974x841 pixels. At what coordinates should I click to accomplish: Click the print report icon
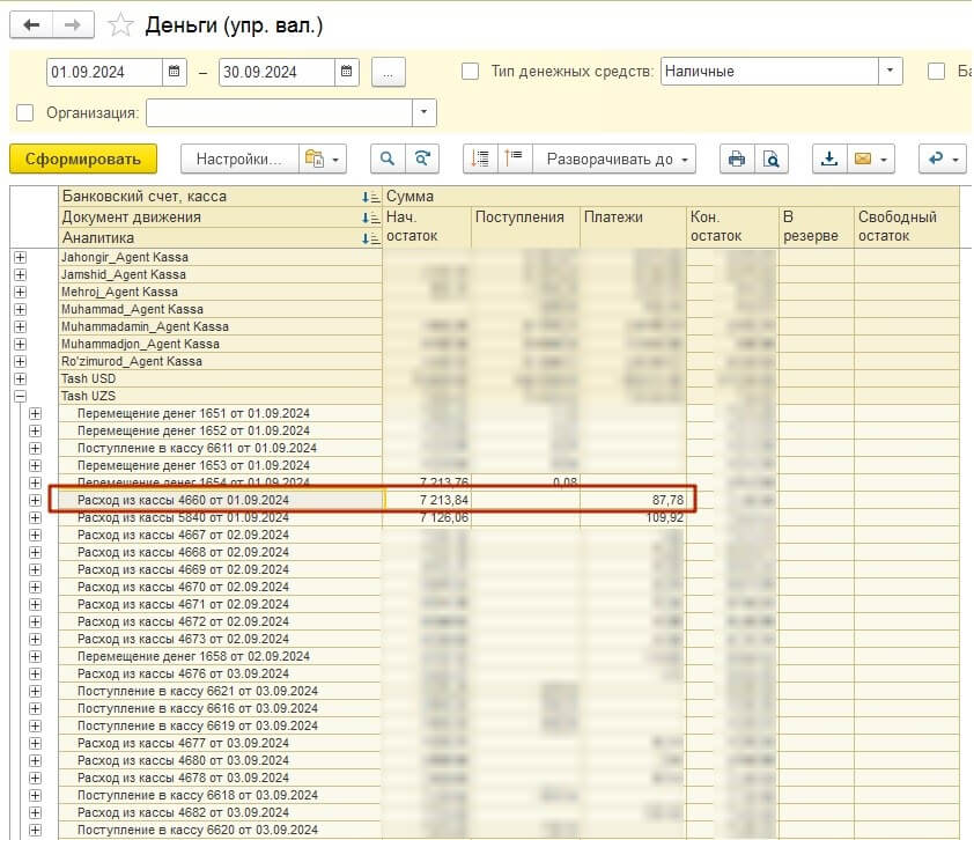[x=737, y=159]
